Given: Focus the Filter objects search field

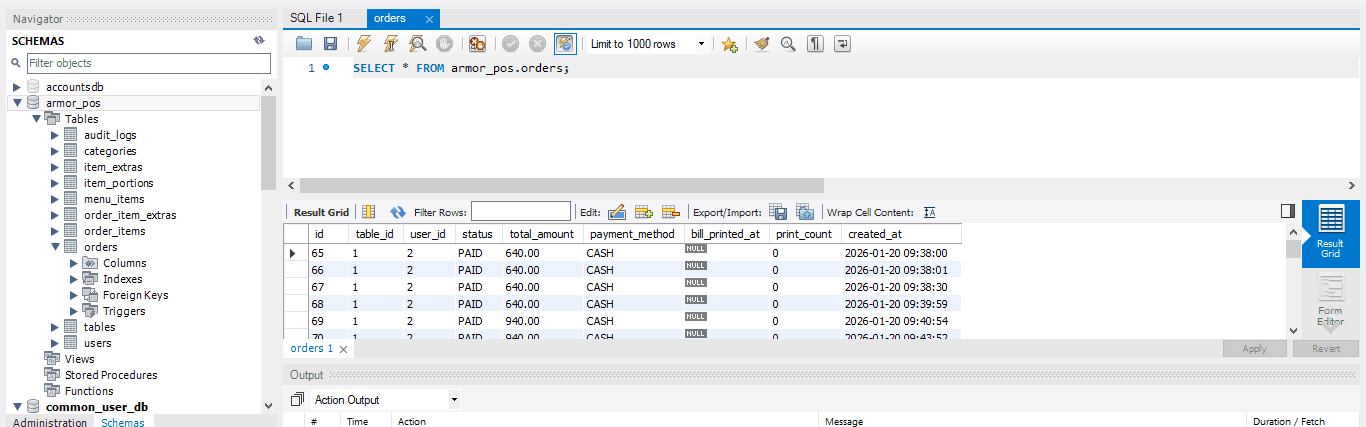Looking at the screenshot, I should [x=148, y=63].
